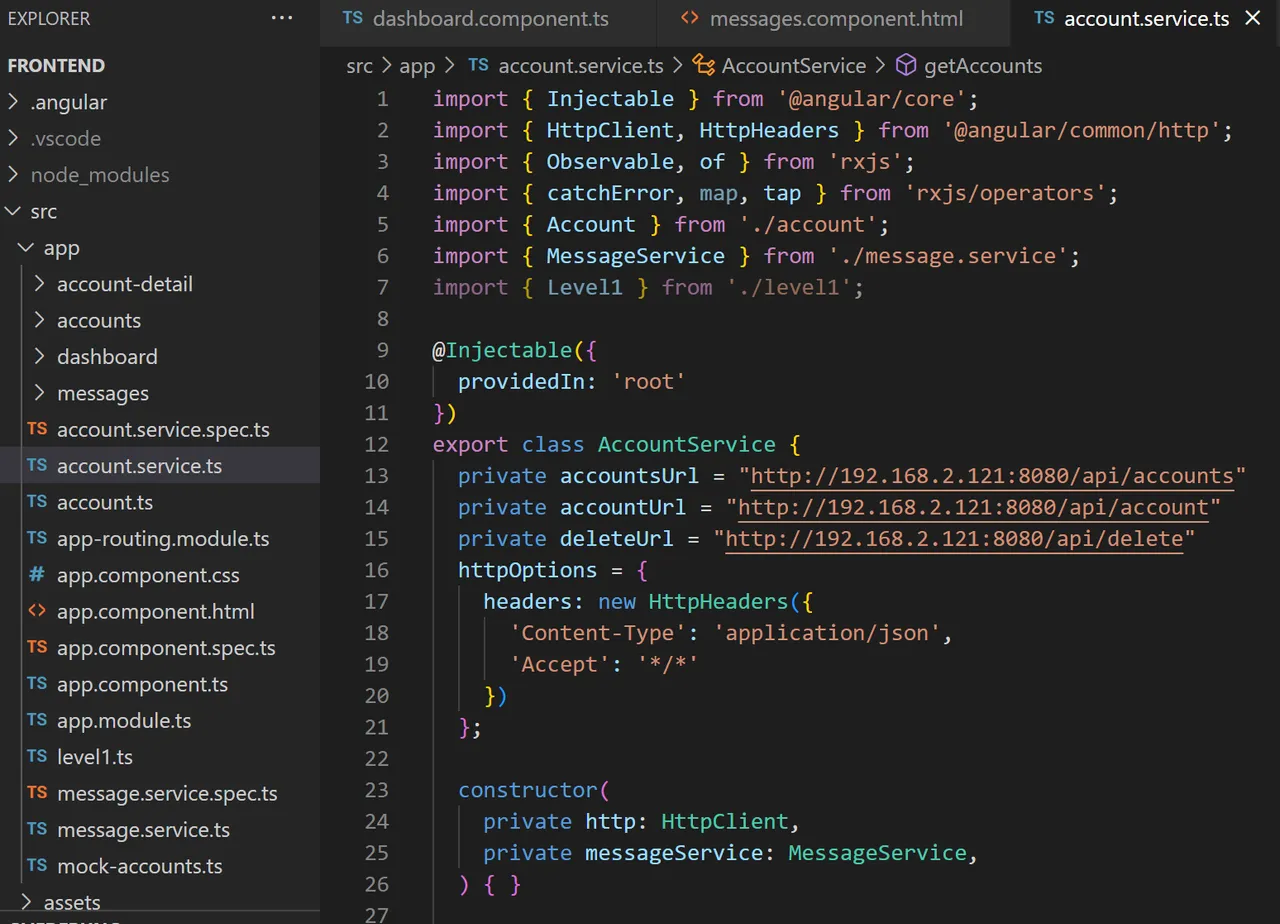Click the 'AccountService' class name on line 12
This screenshot has height=924, width=1280.
687,445
